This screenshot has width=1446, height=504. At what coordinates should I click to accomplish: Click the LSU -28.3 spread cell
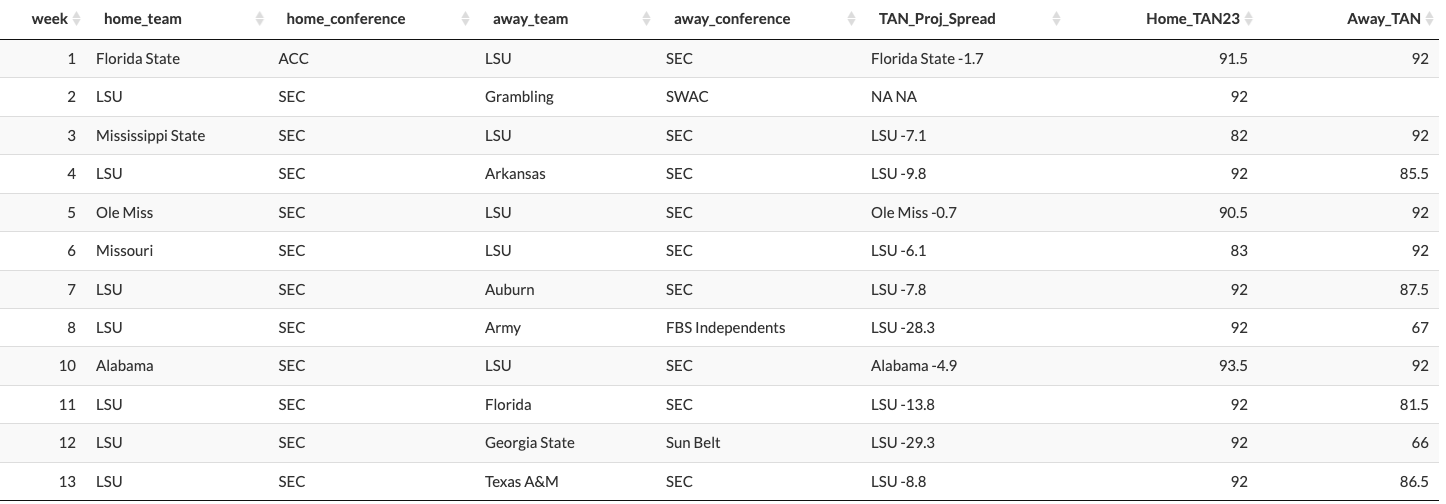tap(903, 328)
